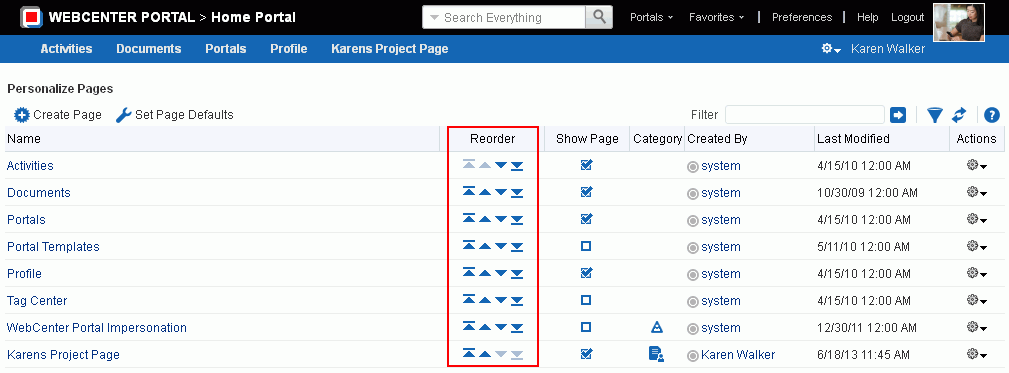Screen dimensions: 1009x373
Task: Open Actions menu for Portal Templates row
Action: pyautogui.click(x=977, y=247)
